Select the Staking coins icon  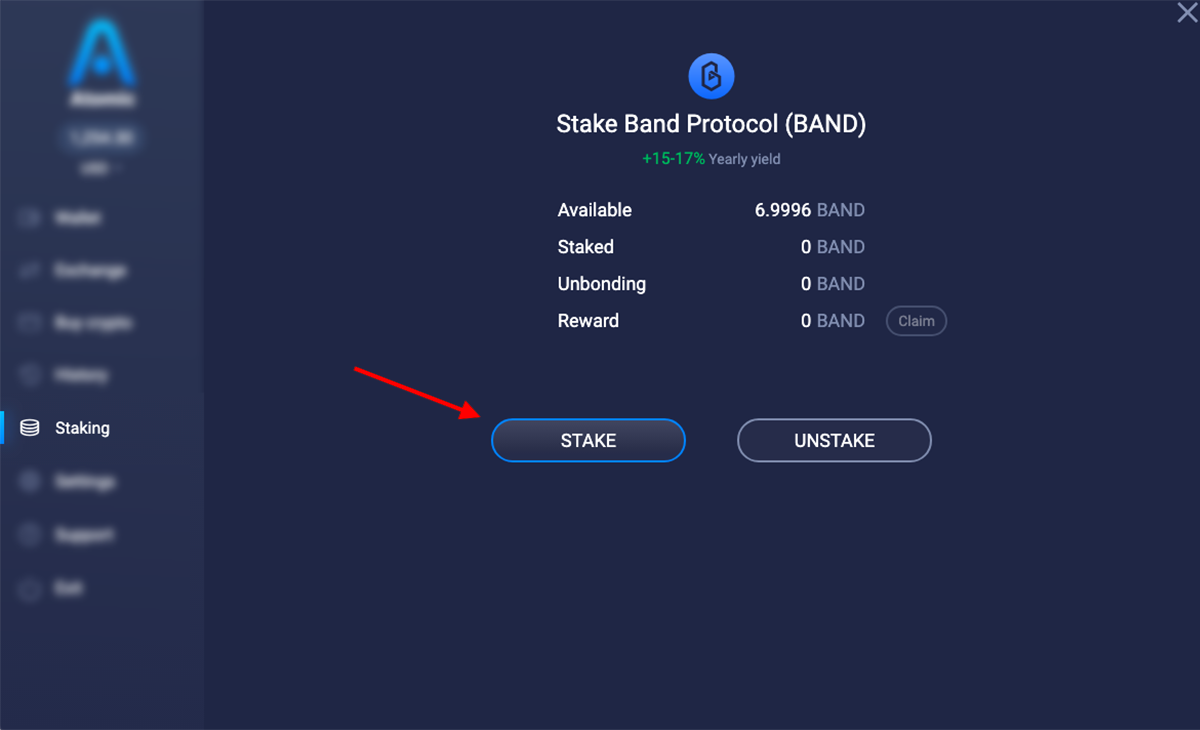[x=27, y=427]
